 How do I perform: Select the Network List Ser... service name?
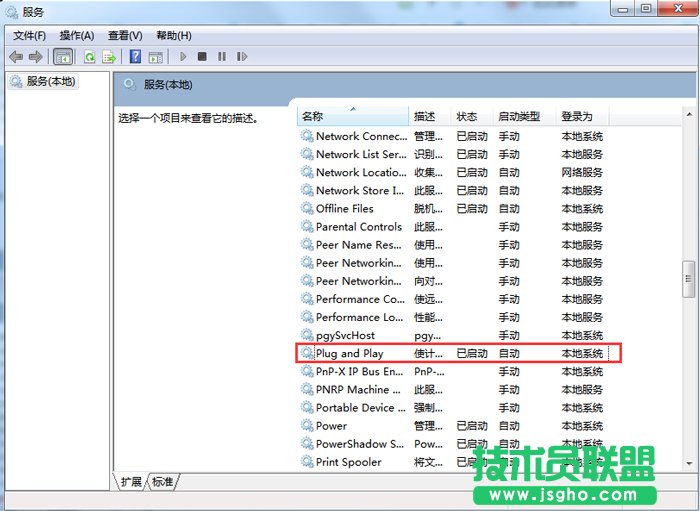tap(361, 154)
